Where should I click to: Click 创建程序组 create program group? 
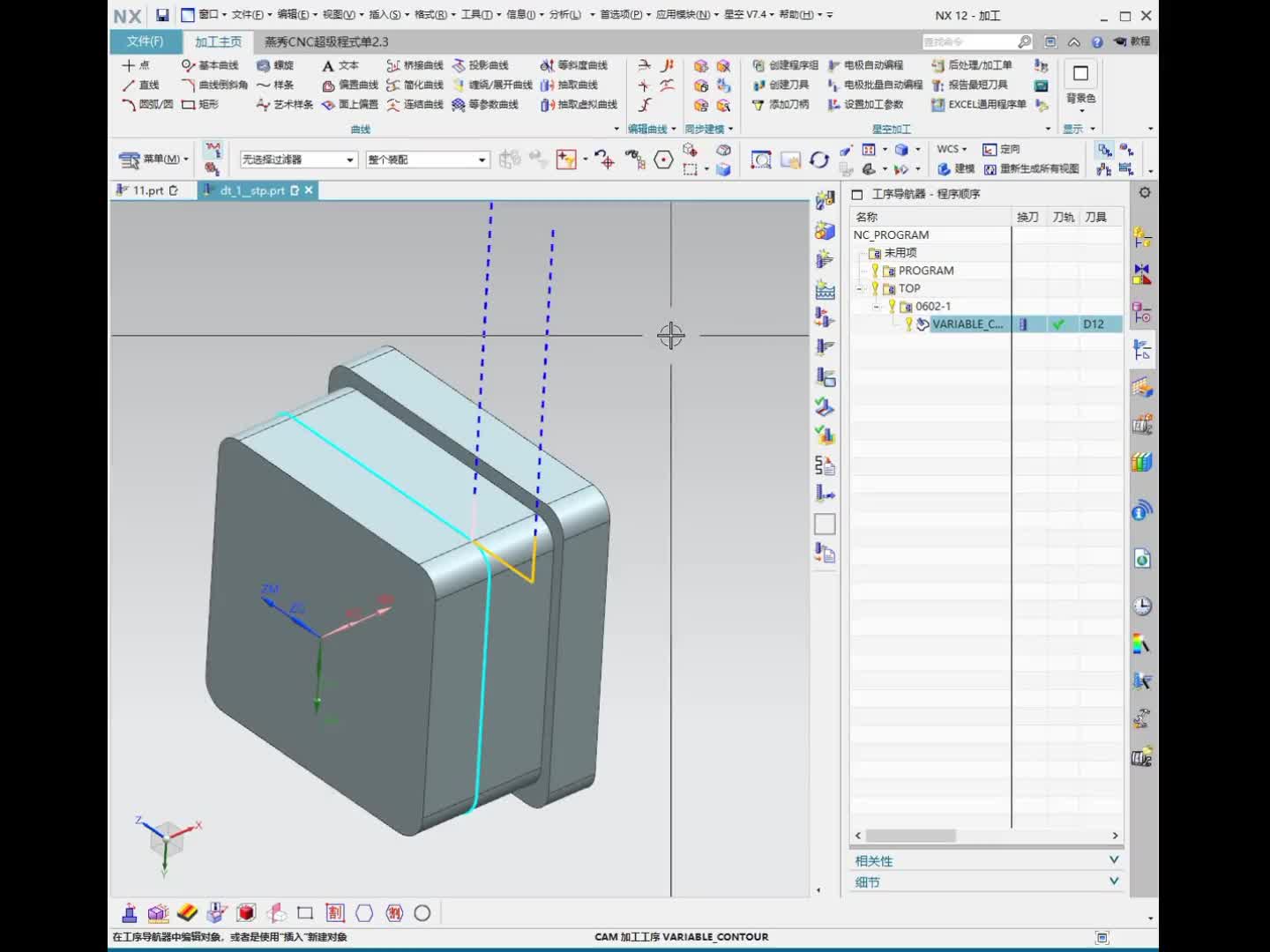point(785,65)
